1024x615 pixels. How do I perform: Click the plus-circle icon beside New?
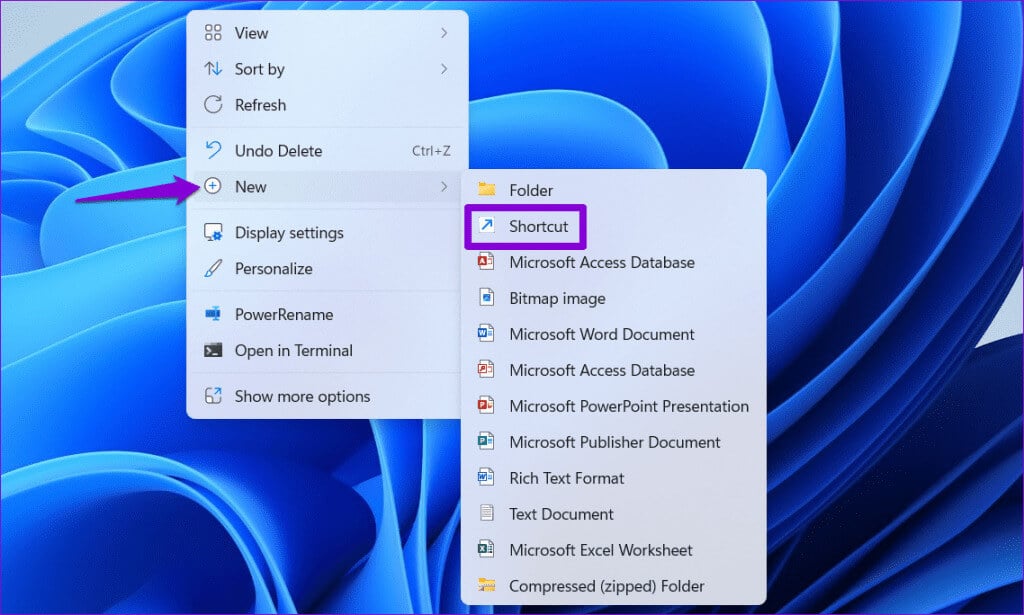click(212, 186)
